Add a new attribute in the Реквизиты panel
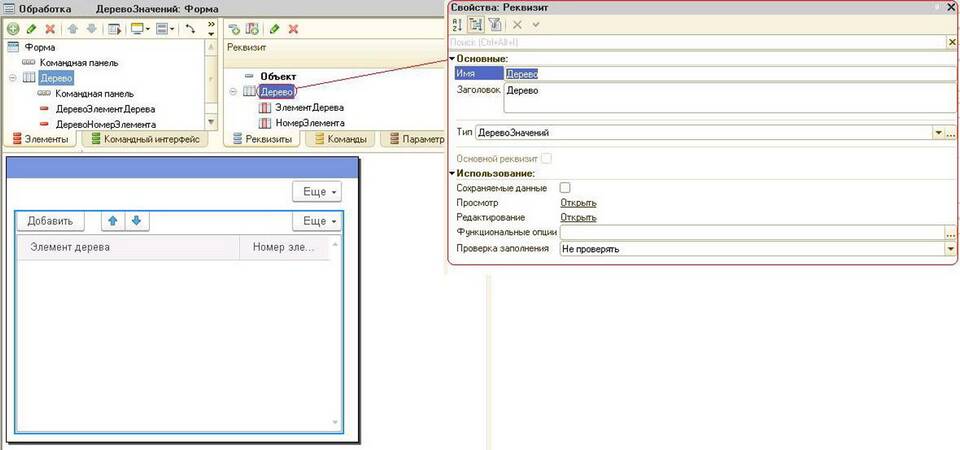This screenshot has height=450, width=960. (x=234, y=29)
